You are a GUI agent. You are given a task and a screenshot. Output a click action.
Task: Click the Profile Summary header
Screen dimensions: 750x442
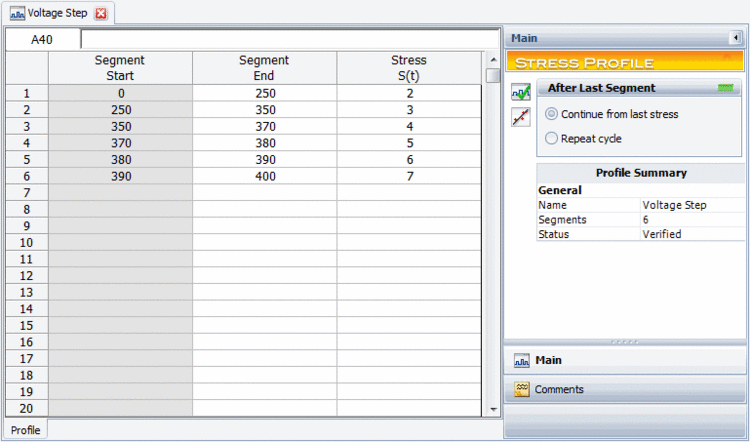click(x=640, y=173)
